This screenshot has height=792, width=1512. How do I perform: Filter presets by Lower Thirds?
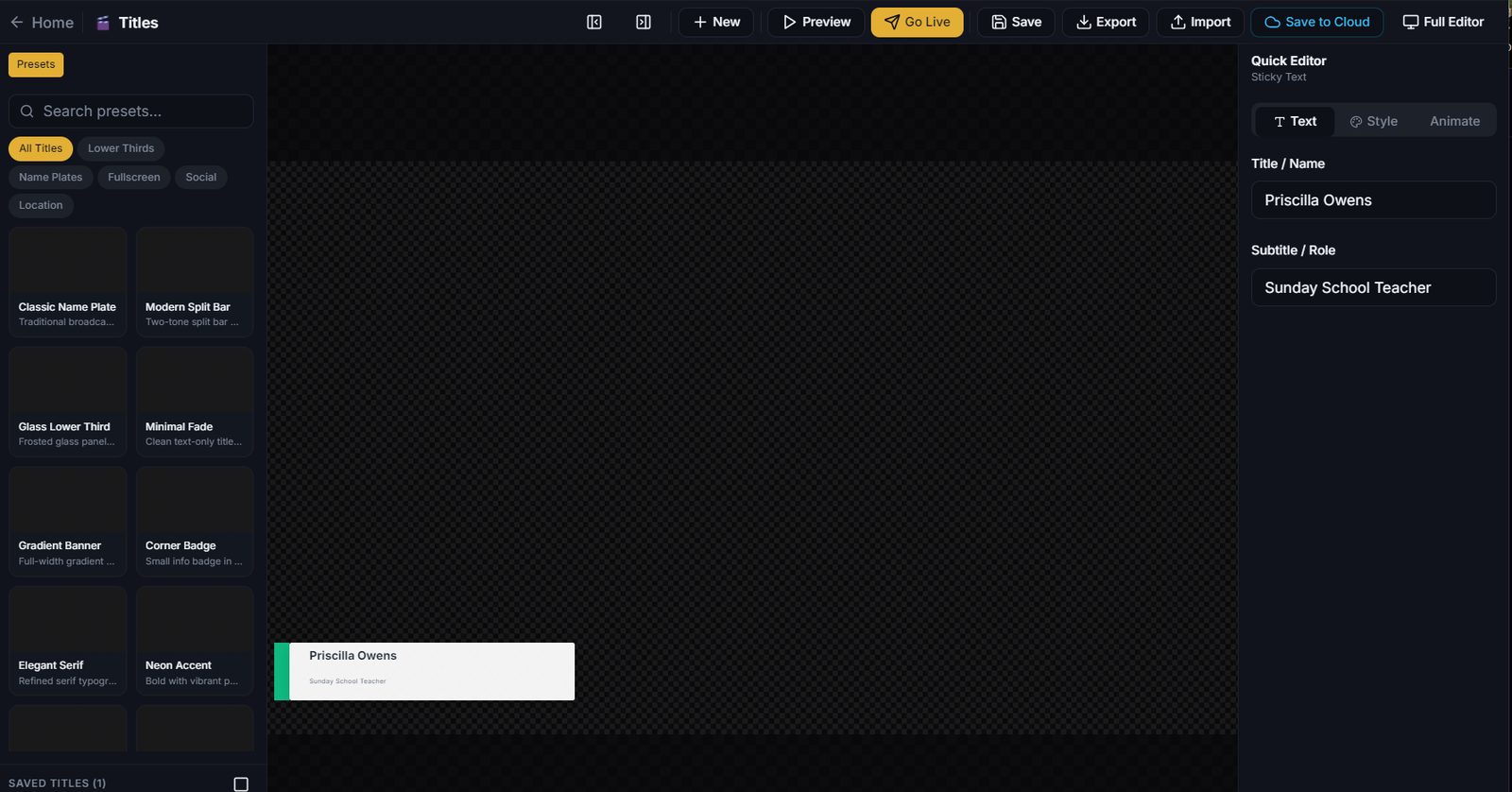pos(121,148)
